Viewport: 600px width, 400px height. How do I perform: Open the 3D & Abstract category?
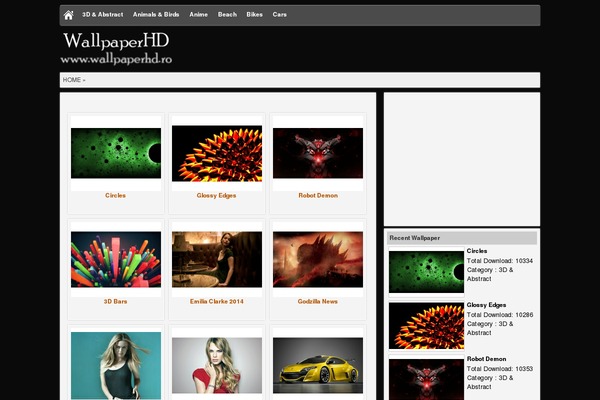point(103,15)
